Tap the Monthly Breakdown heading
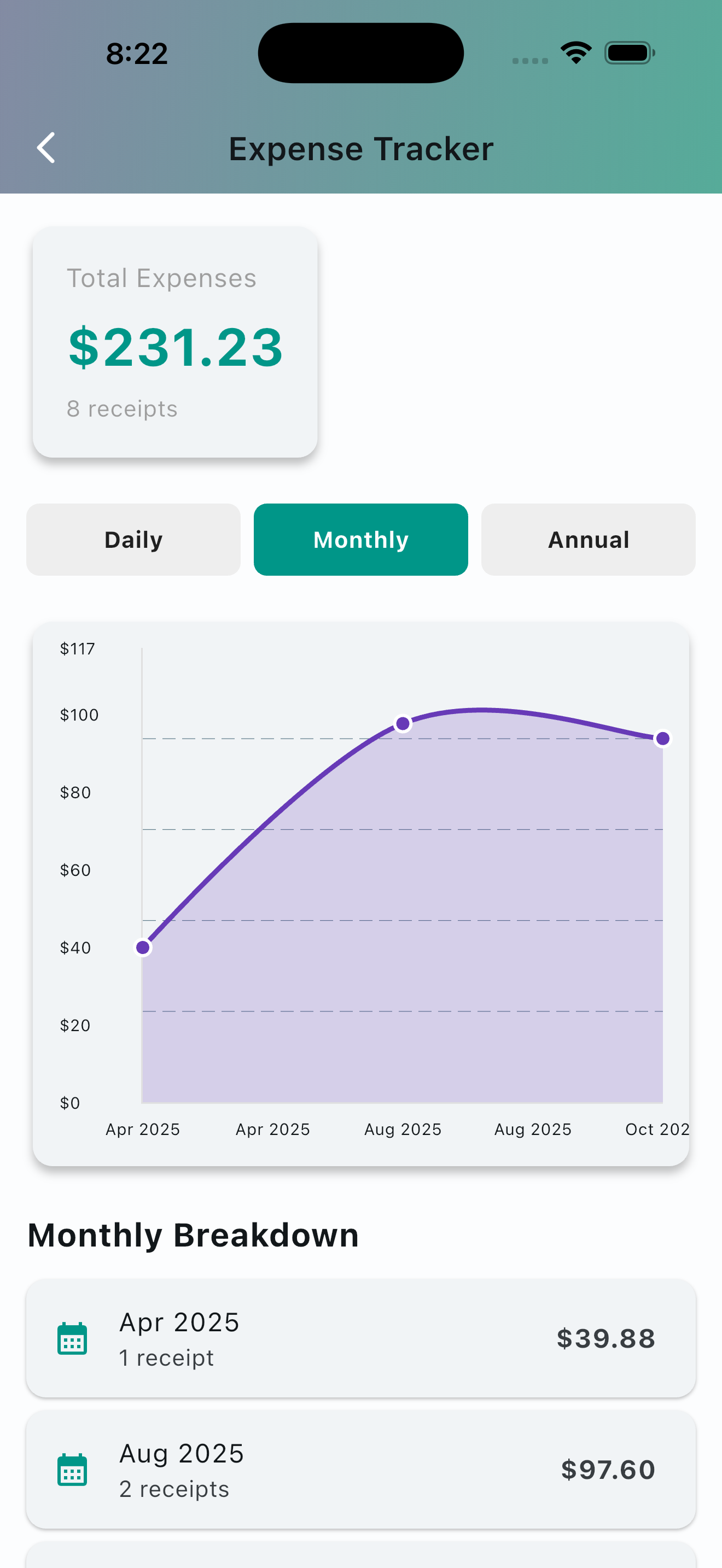This screenshot has width=722, height=1568. pos(194,1235)
